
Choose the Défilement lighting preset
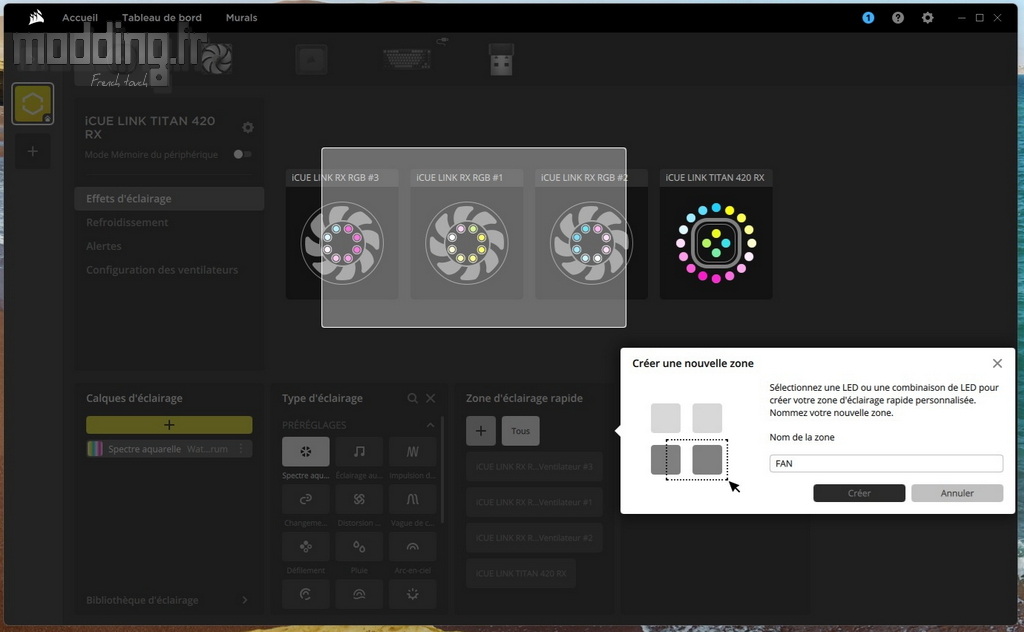pos(306,546)
